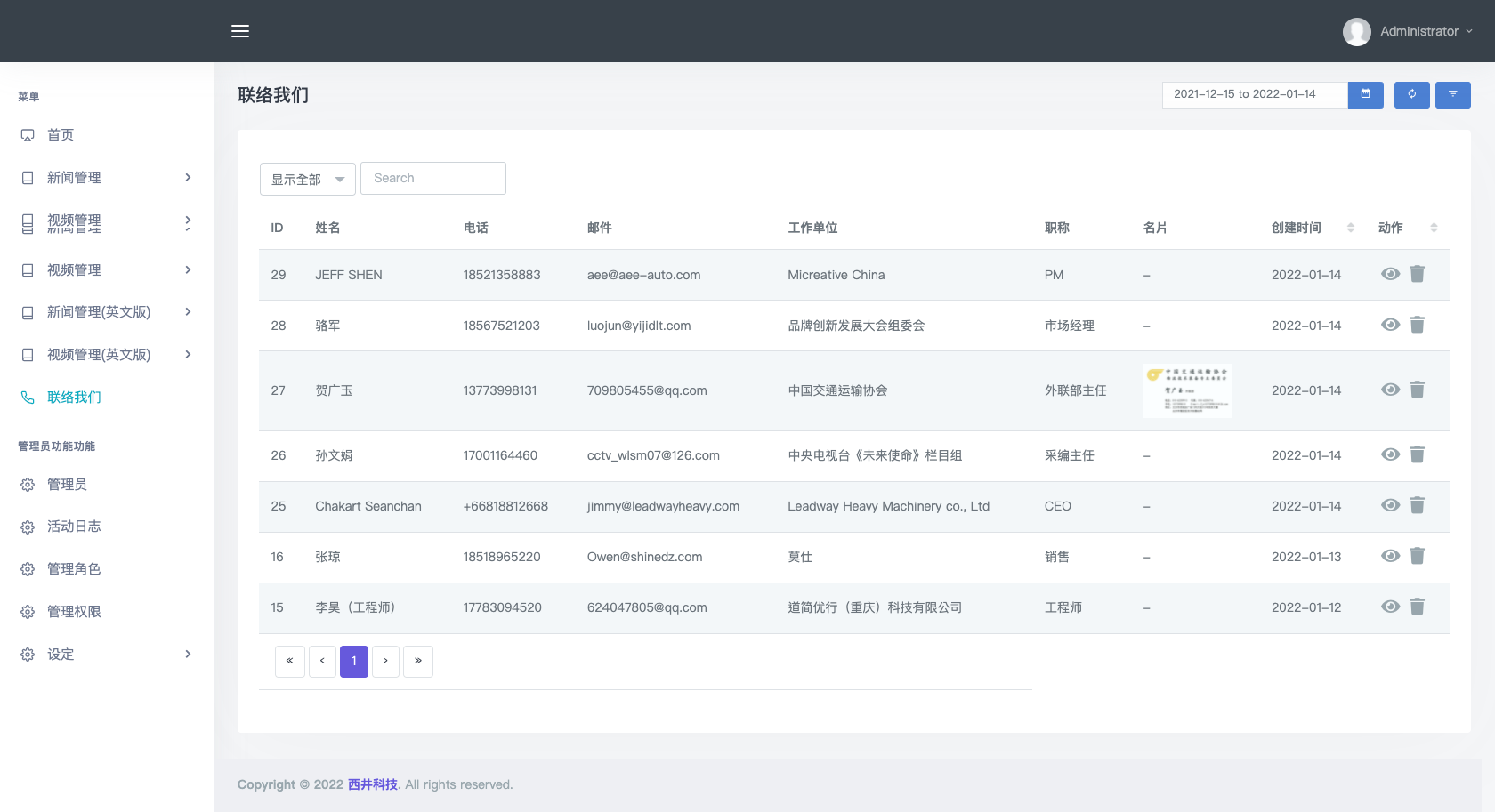1495x812 pixels.
Task: Click the hamburger menu icon
Action: (x=240, y=31)
